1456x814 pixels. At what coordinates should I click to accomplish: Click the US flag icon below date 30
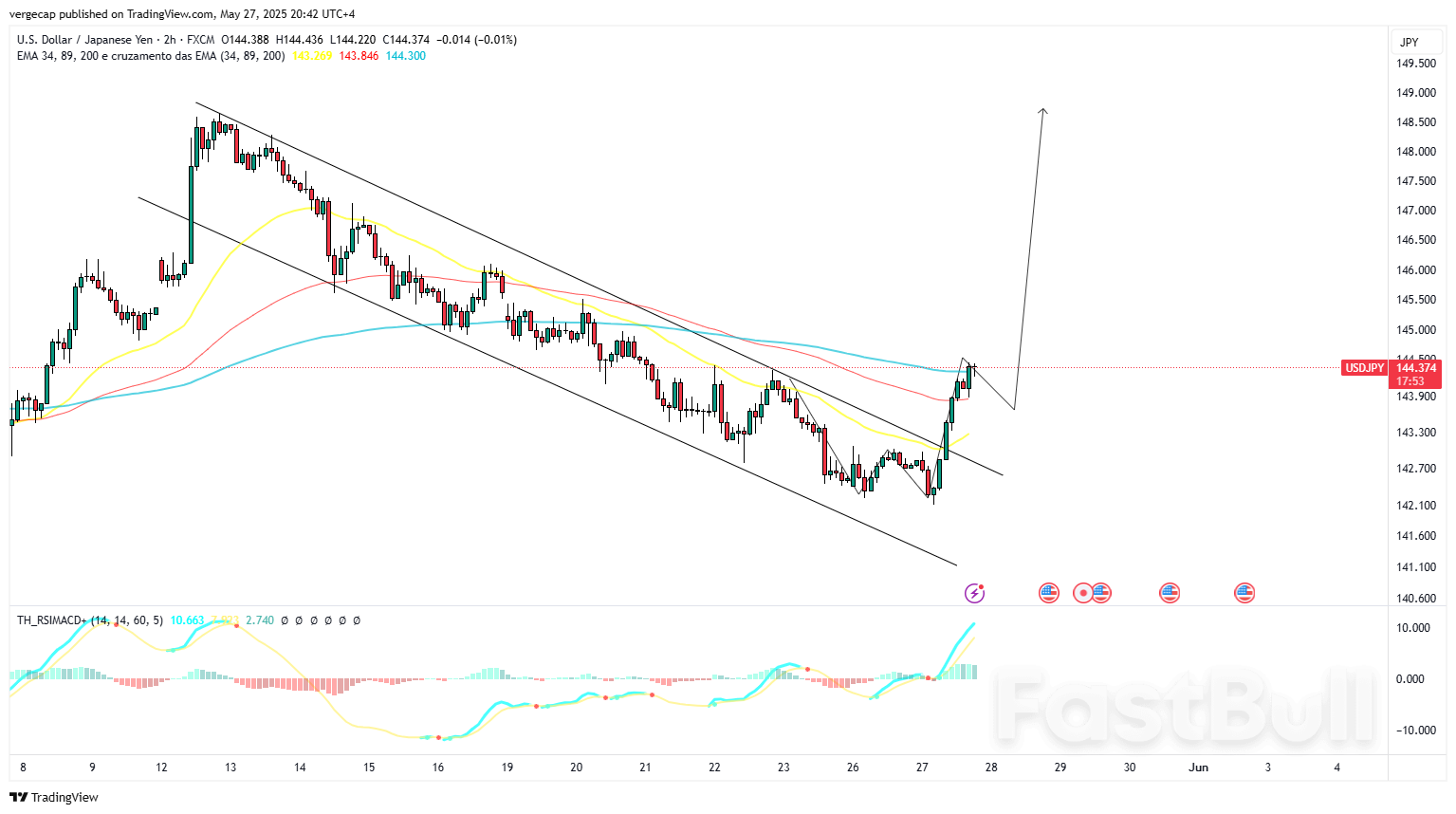pos(1169,593)
